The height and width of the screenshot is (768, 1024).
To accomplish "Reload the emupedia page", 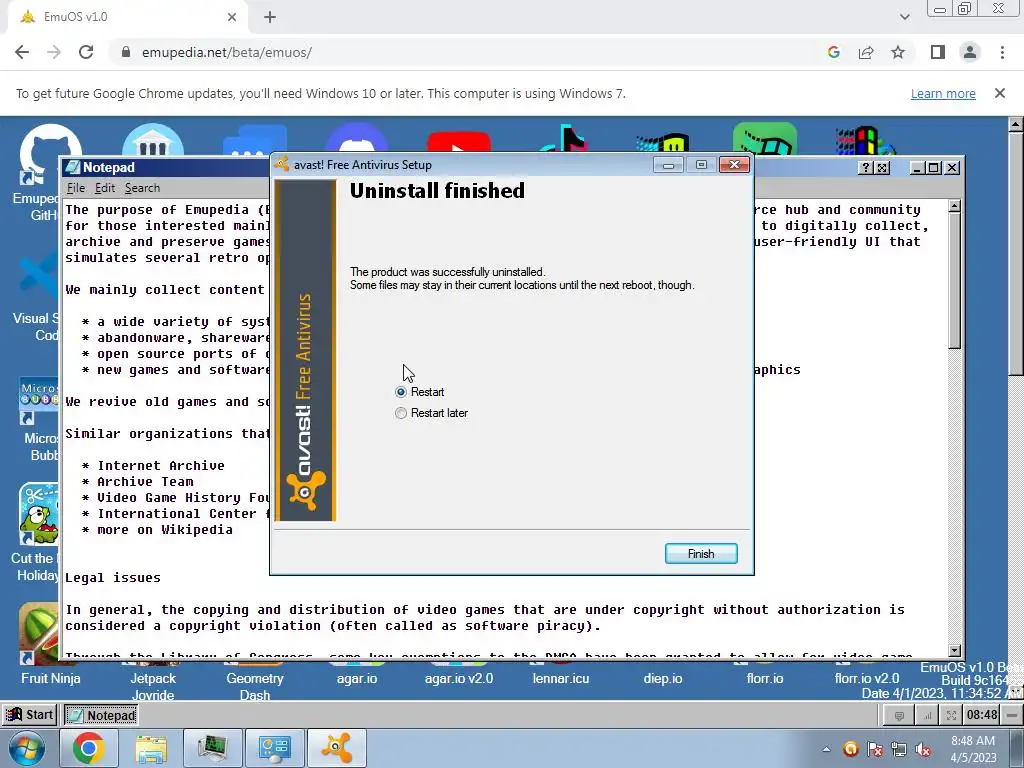I will (x=86, y=52).
